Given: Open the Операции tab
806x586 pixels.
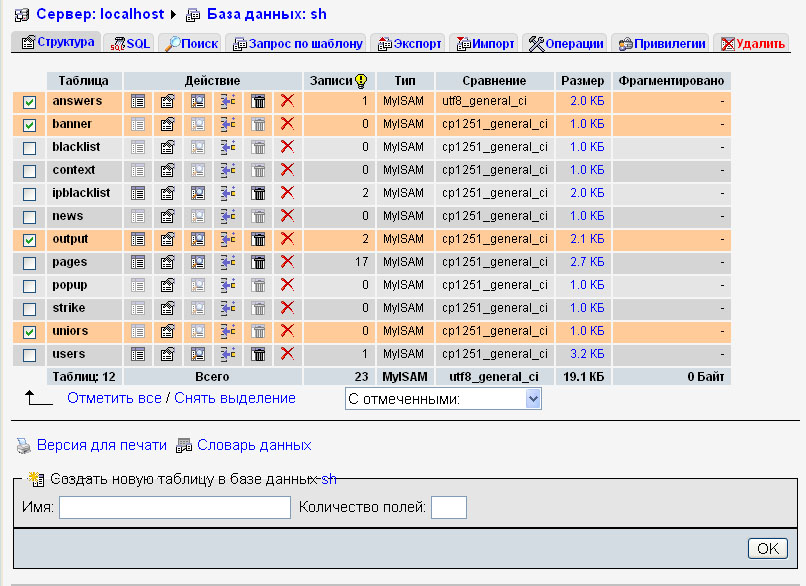Looking at the screenshot, I should click(x=565, y=44).
